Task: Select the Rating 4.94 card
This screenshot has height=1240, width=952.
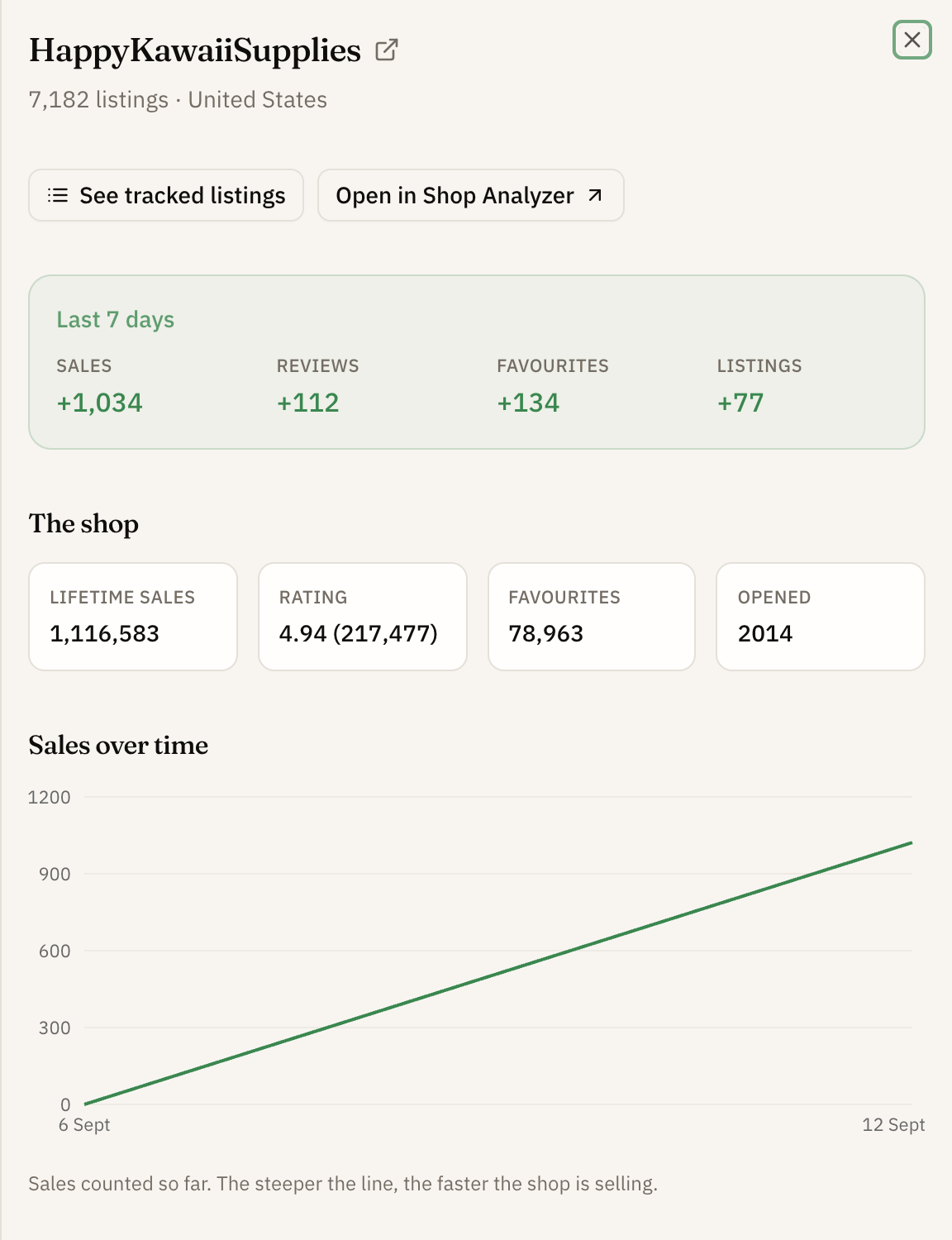Action: tap(363, 617)
